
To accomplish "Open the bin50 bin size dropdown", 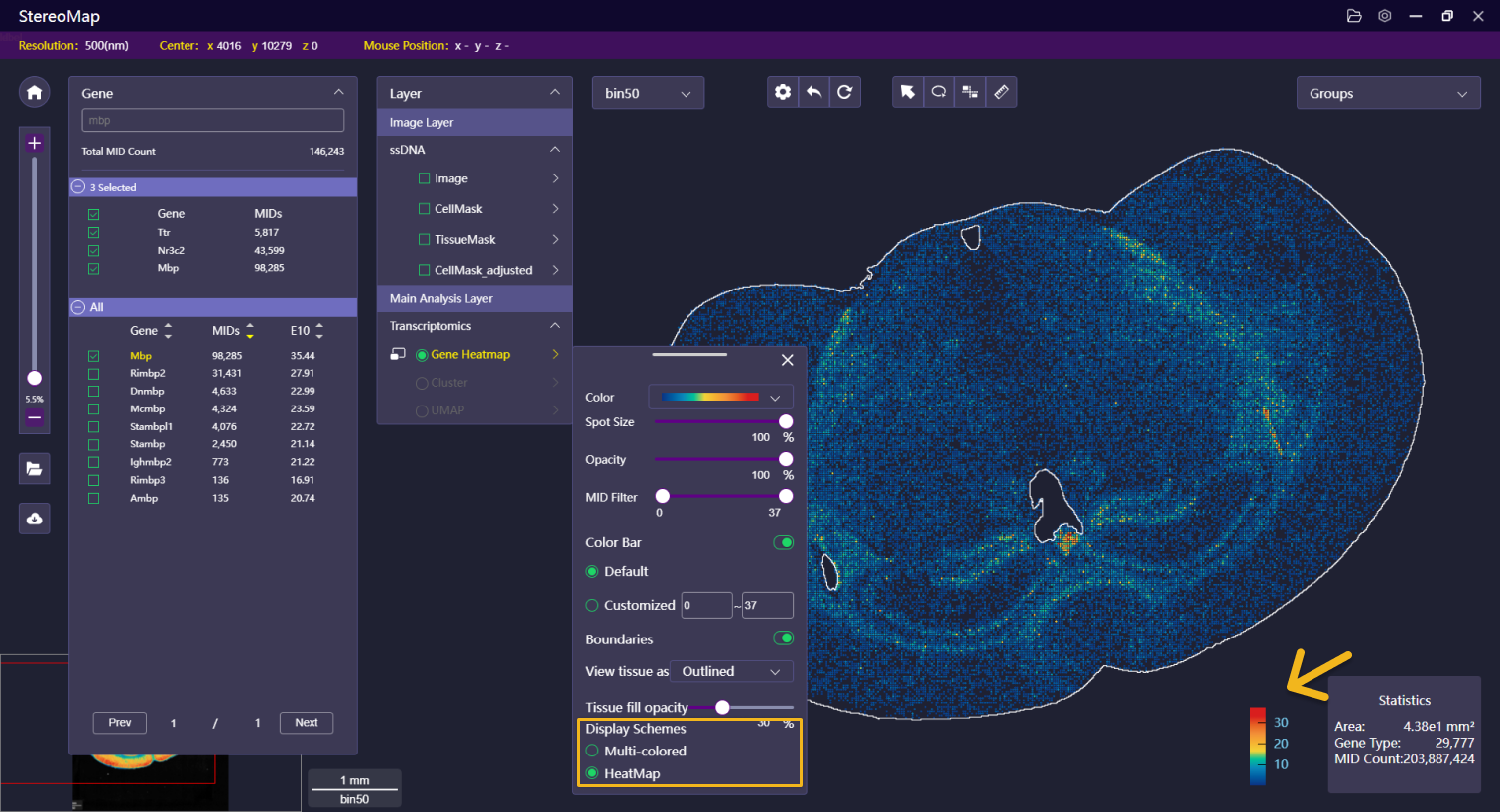I will click(x=648, y=93).
